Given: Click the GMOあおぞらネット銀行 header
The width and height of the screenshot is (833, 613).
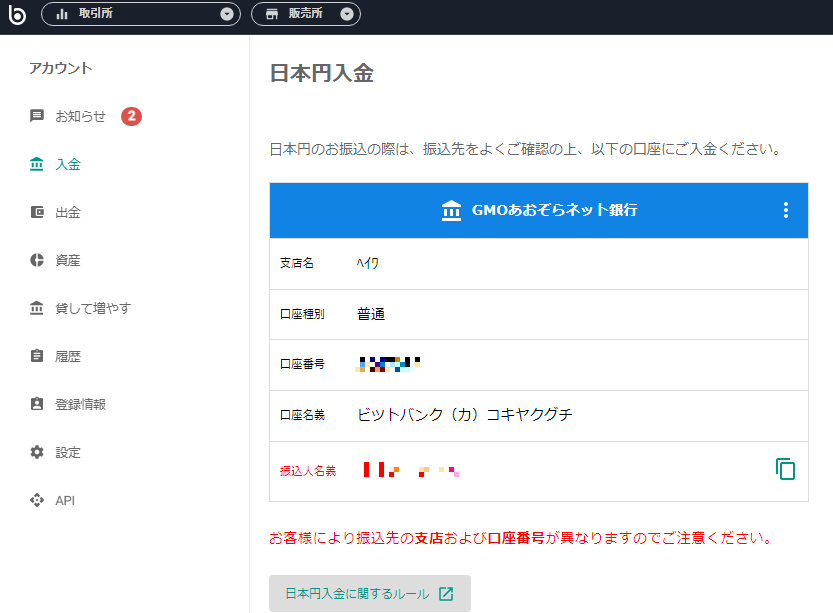Looking at the screenshot, I should point(538,210).
